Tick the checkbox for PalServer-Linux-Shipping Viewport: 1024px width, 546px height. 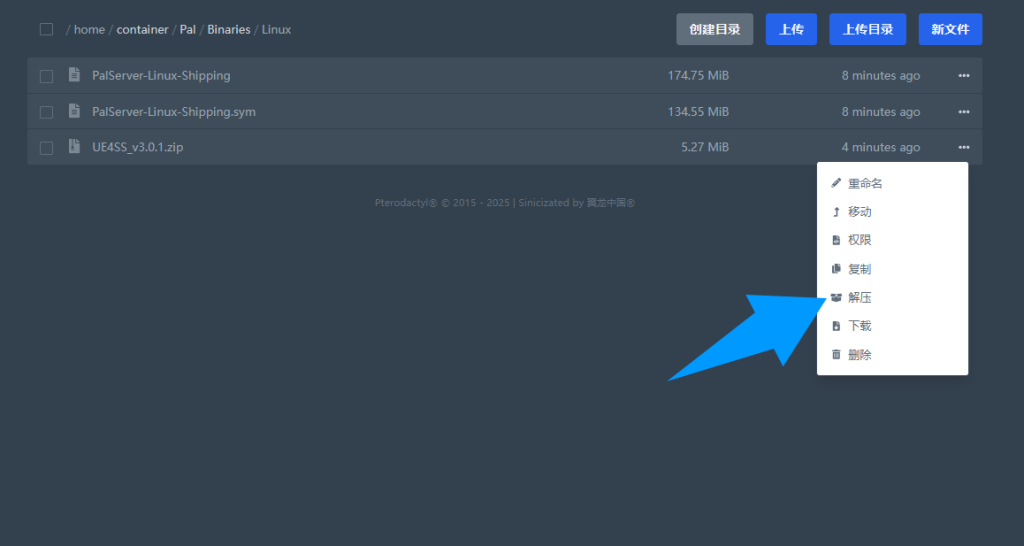point(46,76)
